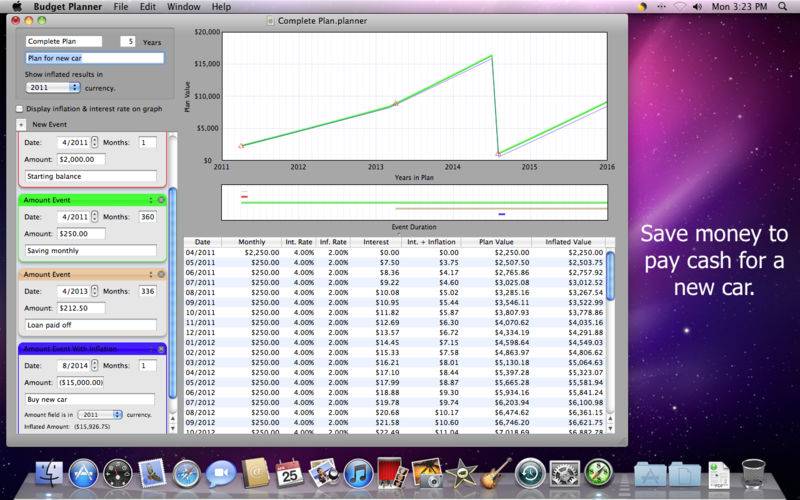Click the Trash icon in the dock
The image size is (800, 500).
[754, 473]
